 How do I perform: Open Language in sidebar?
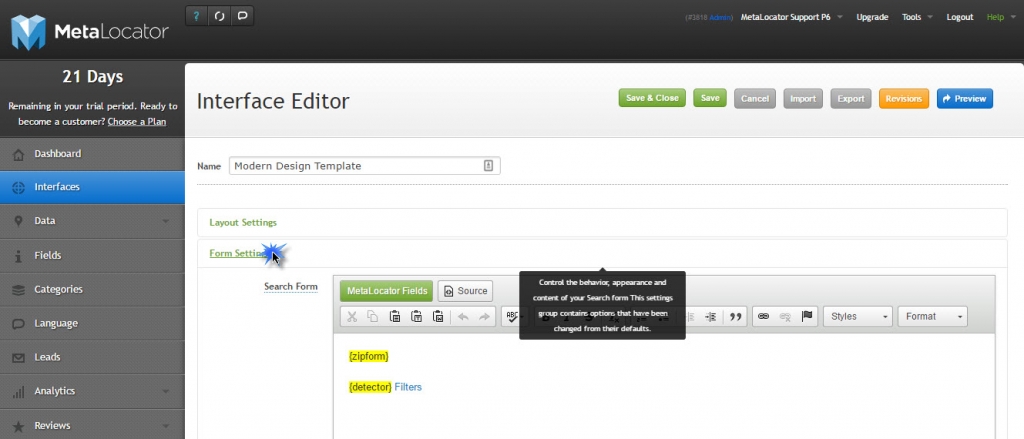click(x=92, y=323)
